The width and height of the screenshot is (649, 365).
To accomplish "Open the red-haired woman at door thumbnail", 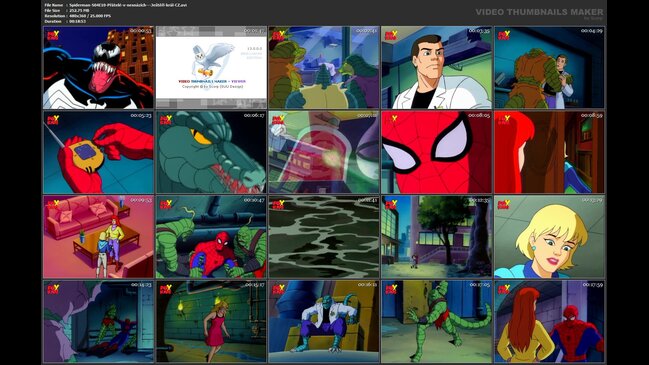I will 549,152.
